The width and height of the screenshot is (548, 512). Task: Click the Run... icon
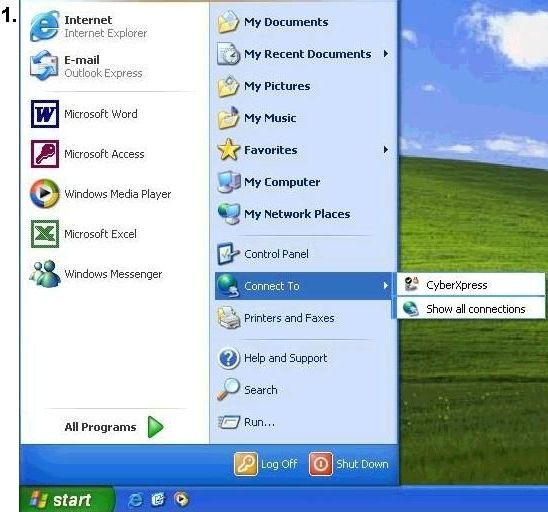point(229,422)
